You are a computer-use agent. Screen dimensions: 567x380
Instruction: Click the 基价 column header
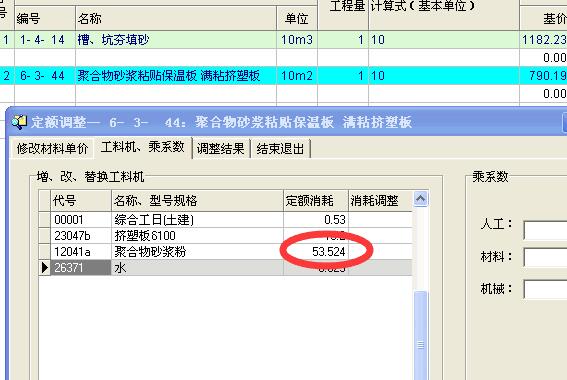click(x=543, y=18)
